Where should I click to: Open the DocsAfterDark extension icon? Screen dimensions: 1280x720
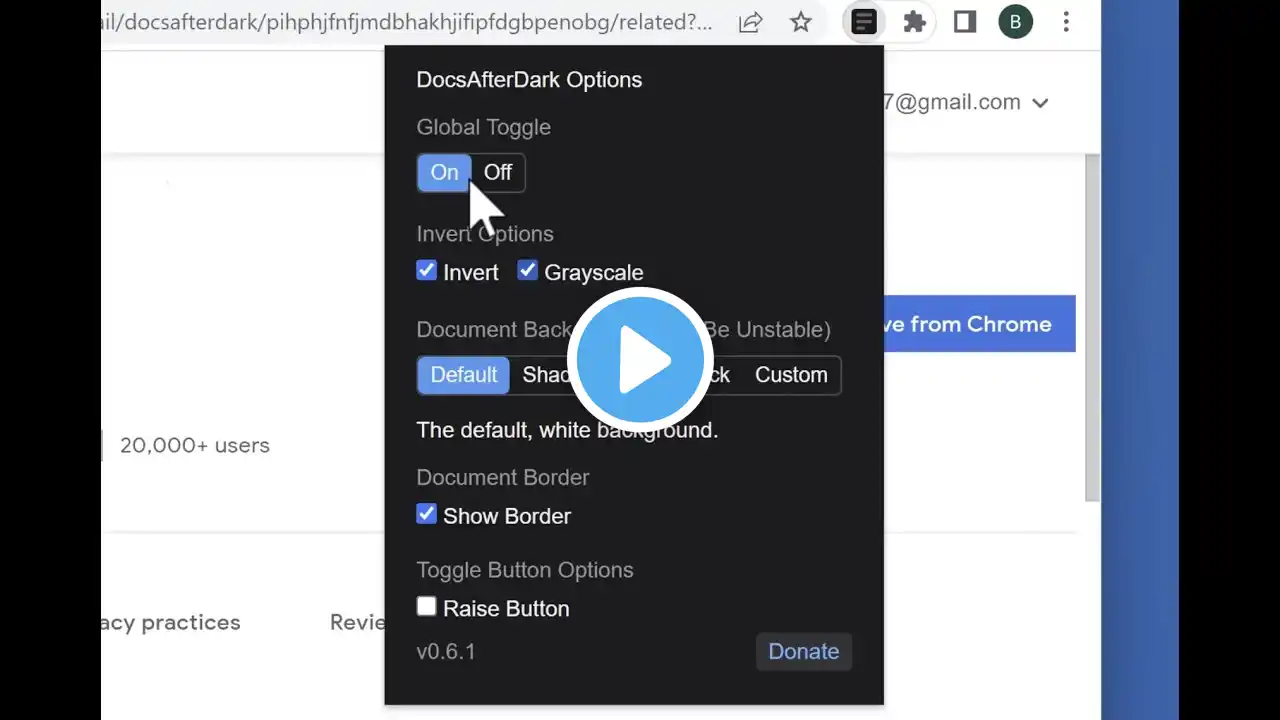pos(864,22)
